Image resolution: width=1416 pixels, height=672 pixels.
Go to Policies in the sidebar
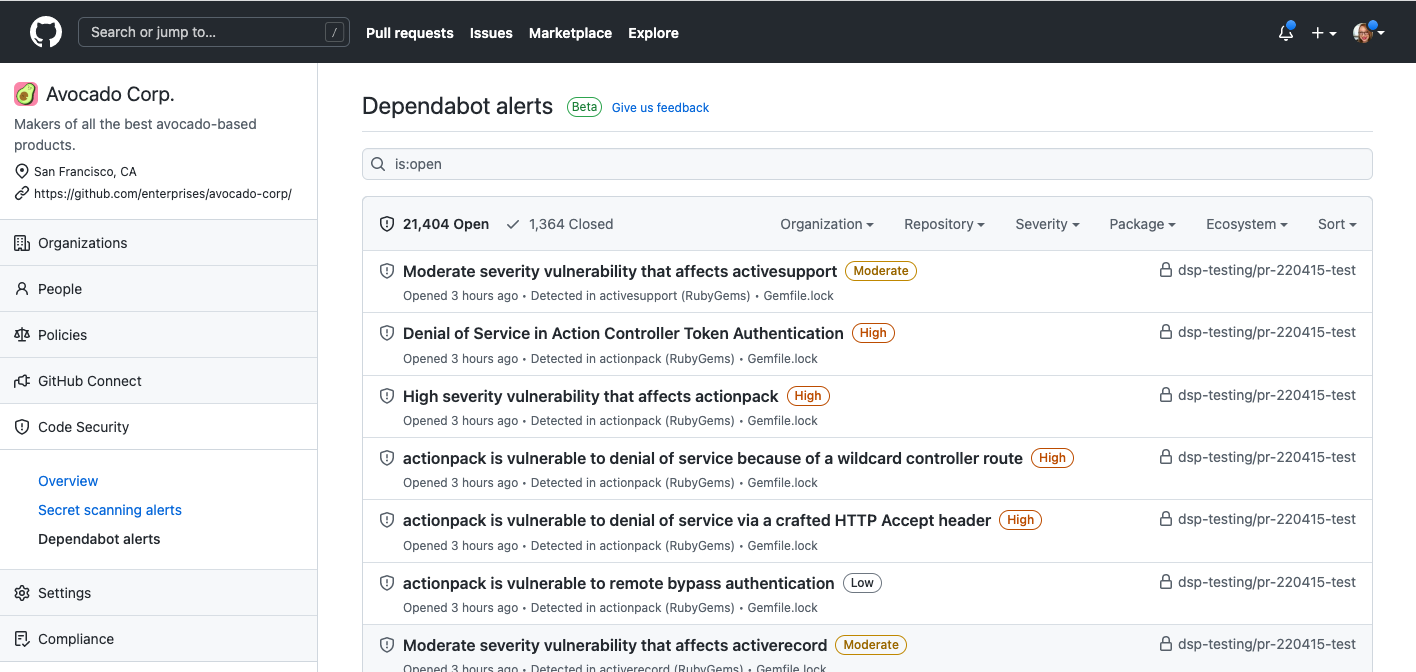click(158, 335)
